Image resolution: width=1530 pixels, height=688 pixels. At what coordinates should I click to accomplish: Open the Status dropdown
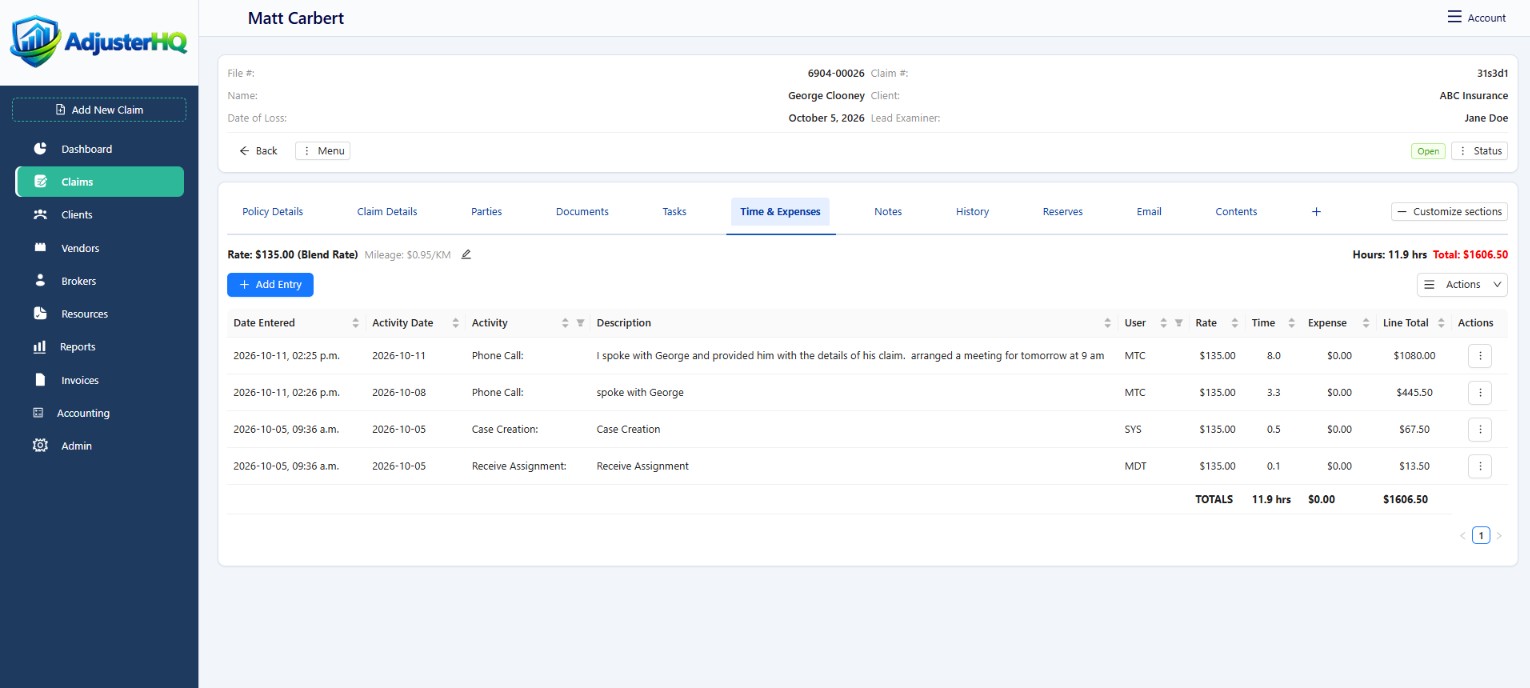[x=1479, y=151]
